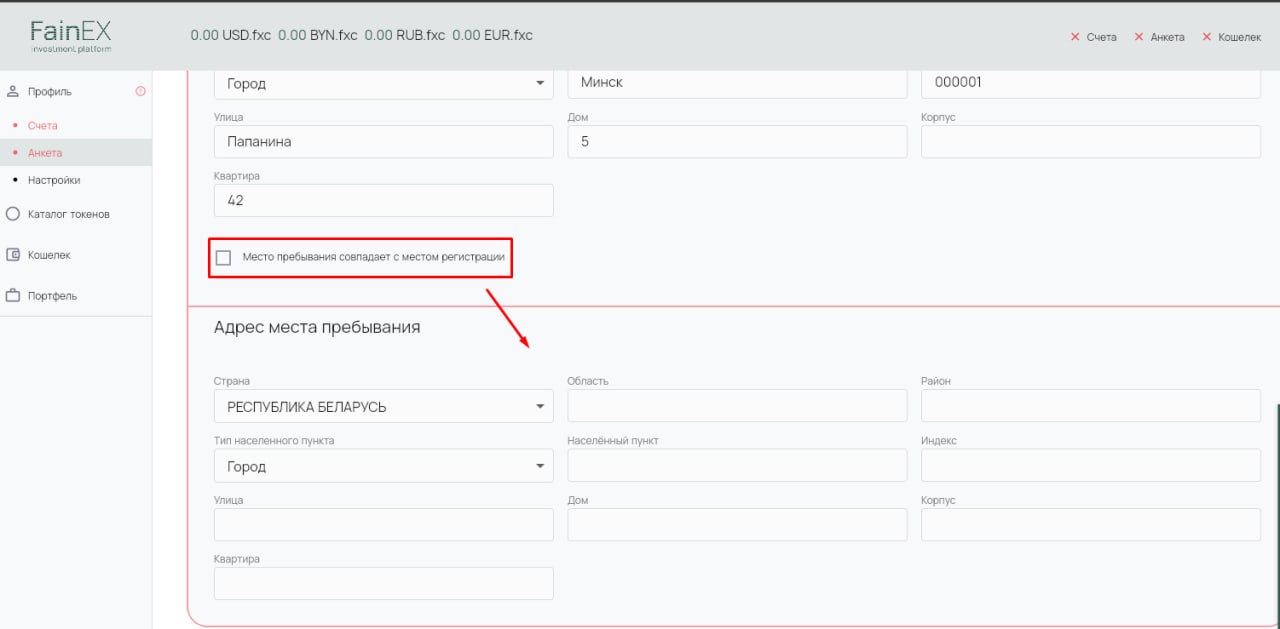This screenshot has height=629, width=1280.
Task: Click the red X next to Счета in header
Action: coord(1075,37)
